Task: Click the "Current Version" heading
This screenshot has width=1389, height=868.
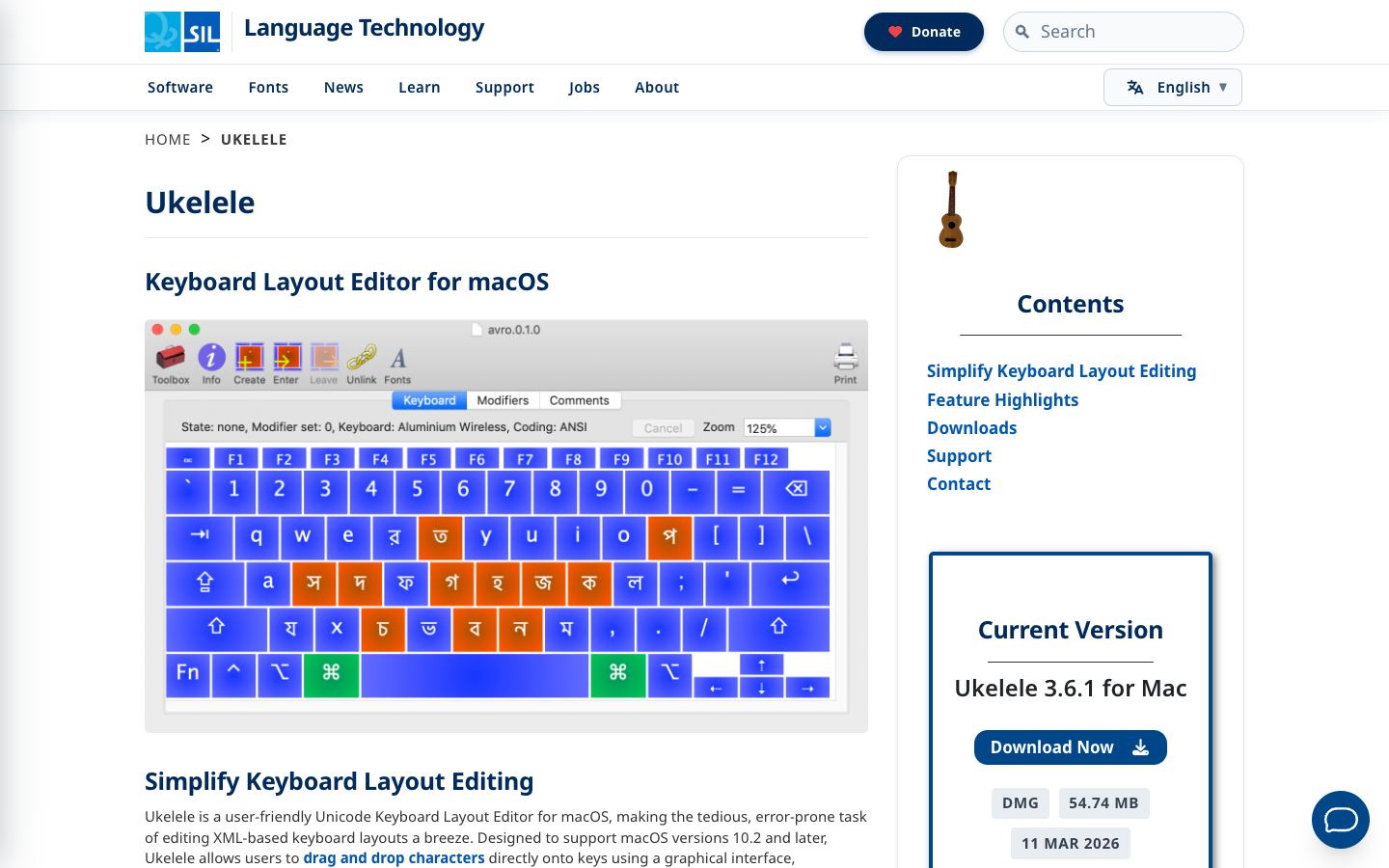Action: 1071,631
